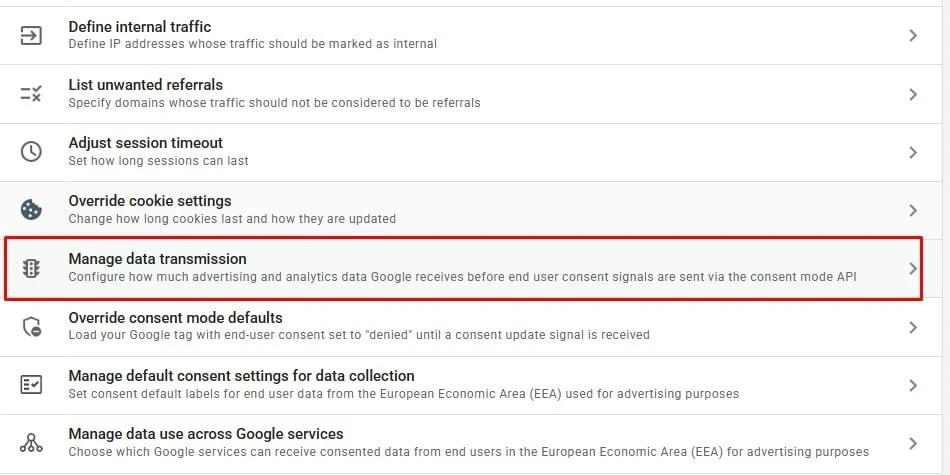Click the 'Set how long sessions can last' description

pos(158,161)
